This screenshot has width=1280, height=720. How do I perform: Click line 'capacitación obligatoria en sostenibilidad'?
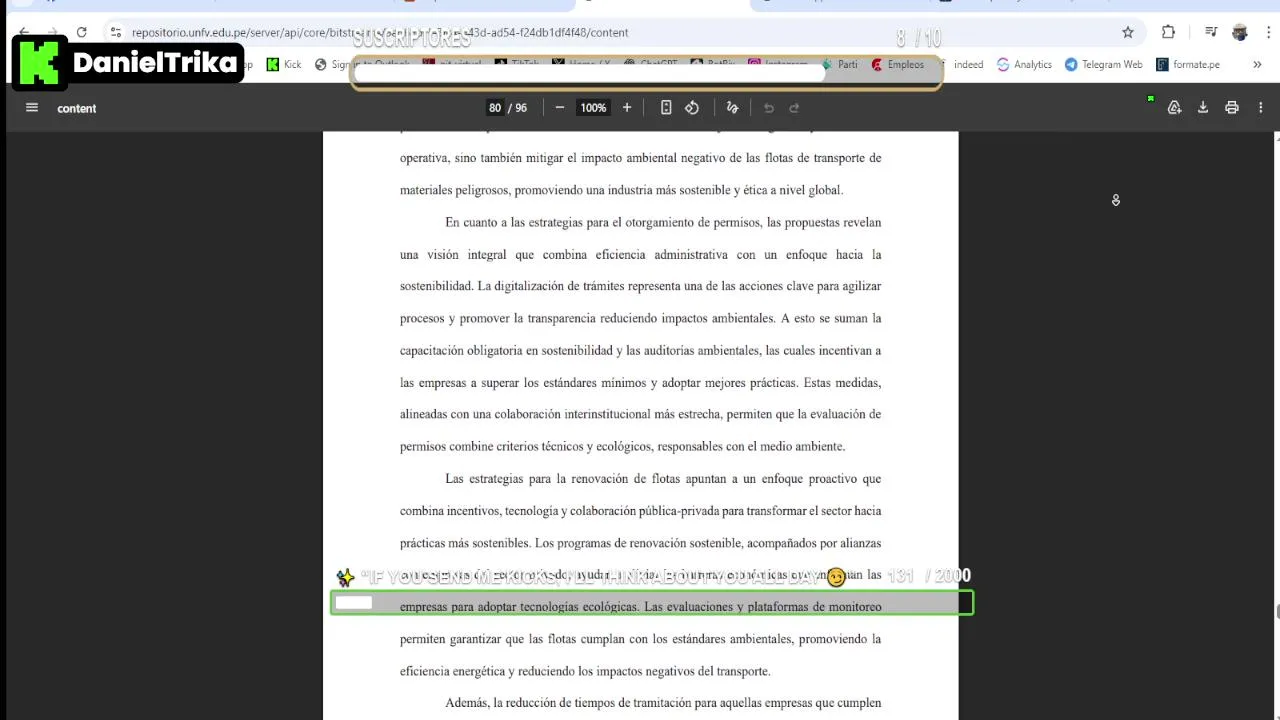click(x=640, y=351)
